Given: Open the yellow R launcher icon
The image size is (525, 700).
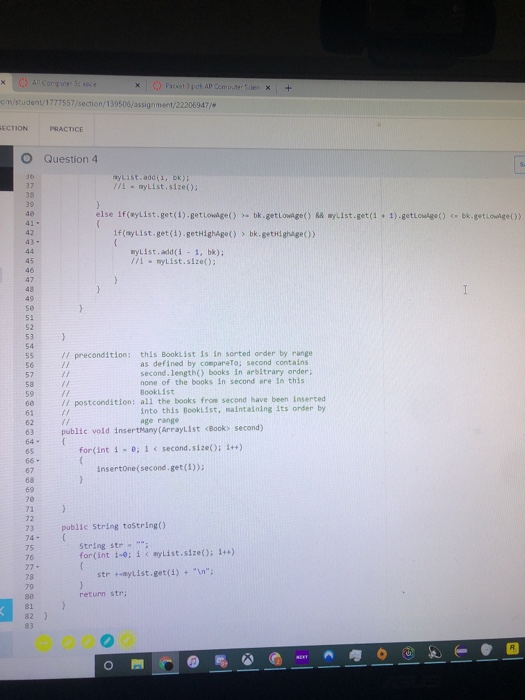Looking at the screenshot, I should point(512,648).
